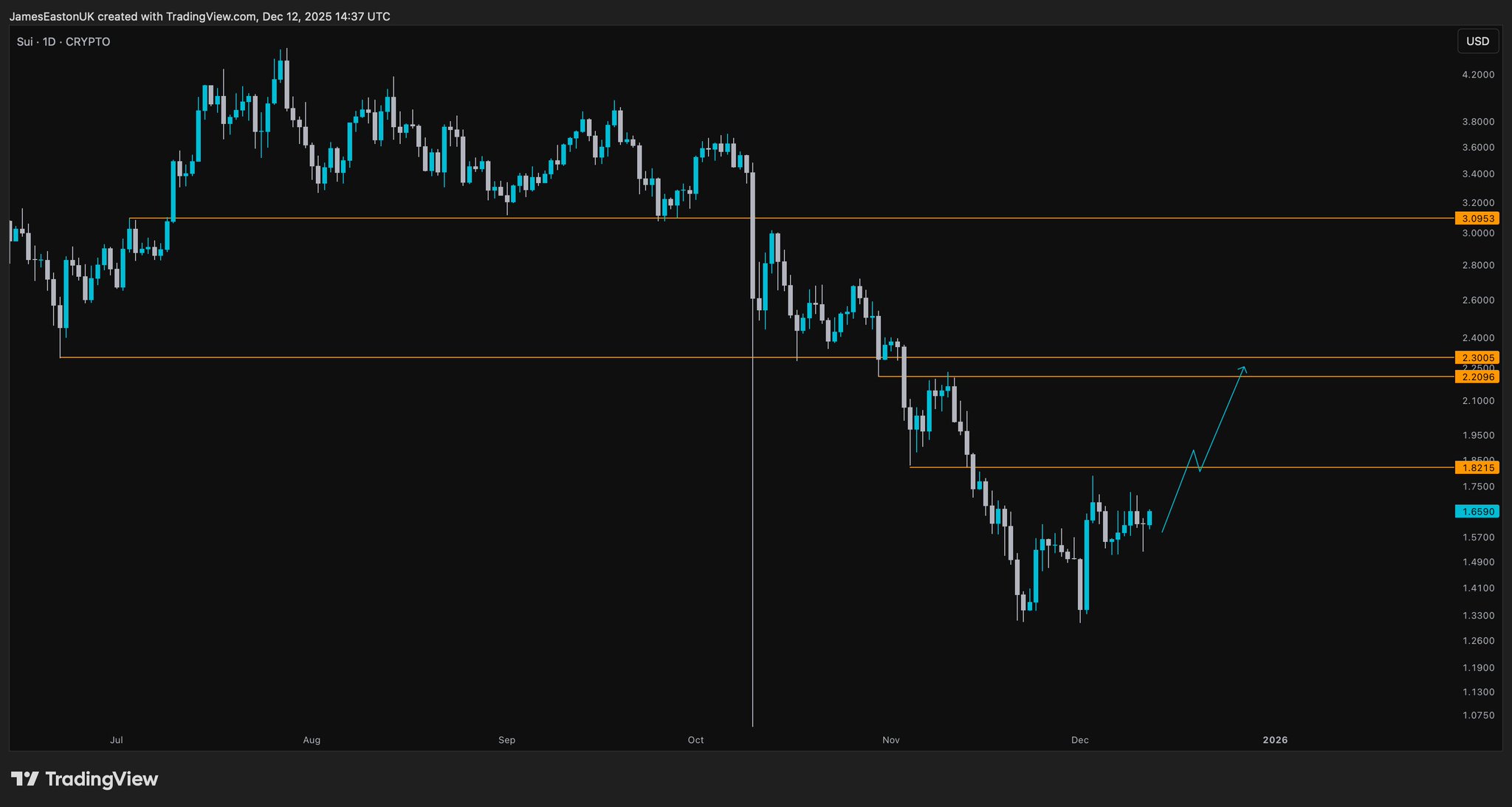Click the 2.2096 horizontal level label
This screenshot has width=1512, height=807.
point(1477,377)
